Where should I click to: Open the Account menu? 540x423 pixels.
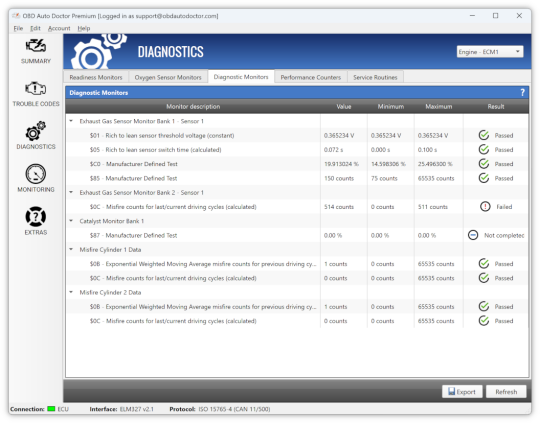pyautogui.click(x=59, y=28)
